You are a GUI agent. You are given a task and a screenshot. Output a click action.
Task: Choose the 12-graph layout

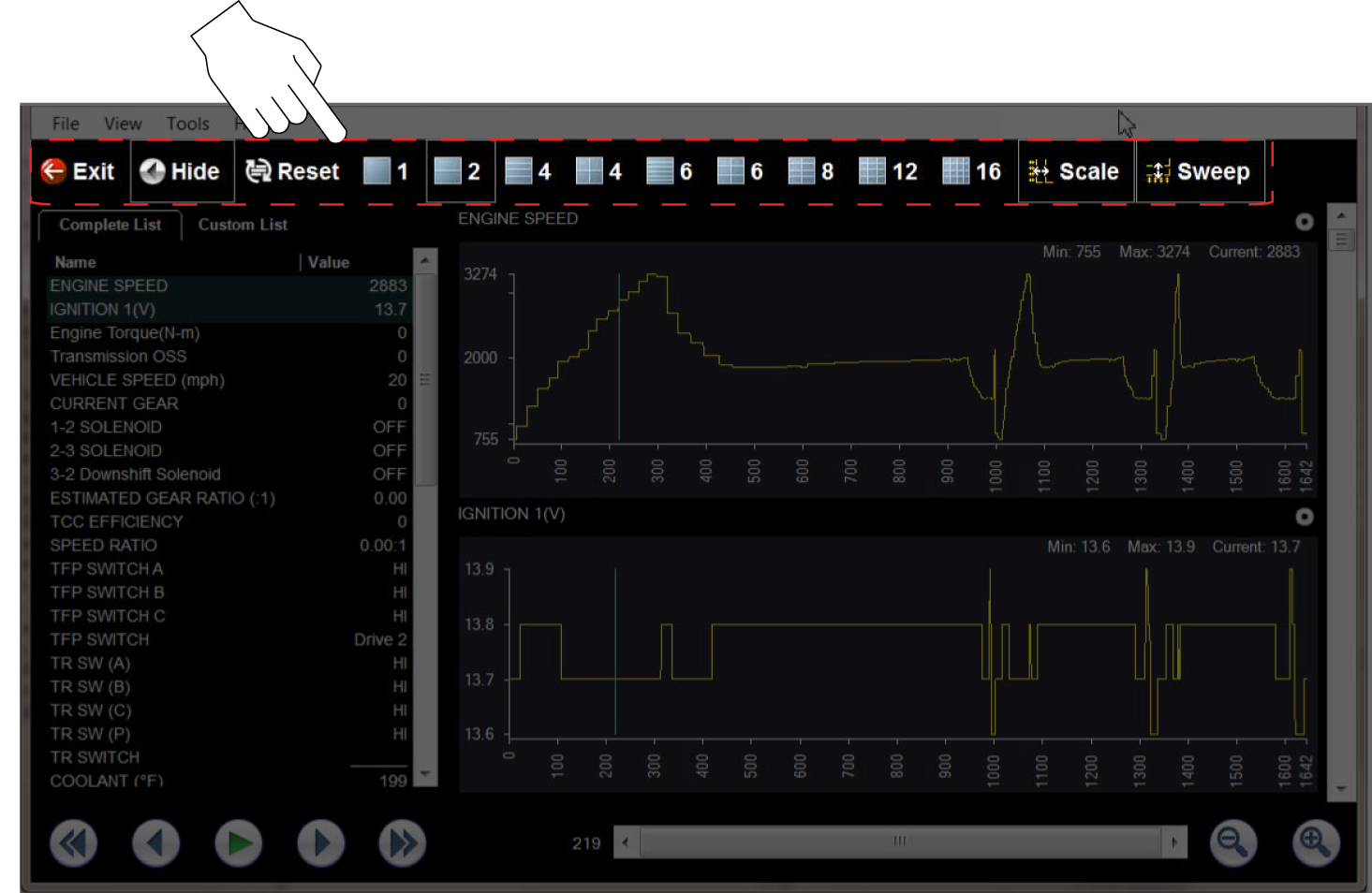click(x=889, y=171)
